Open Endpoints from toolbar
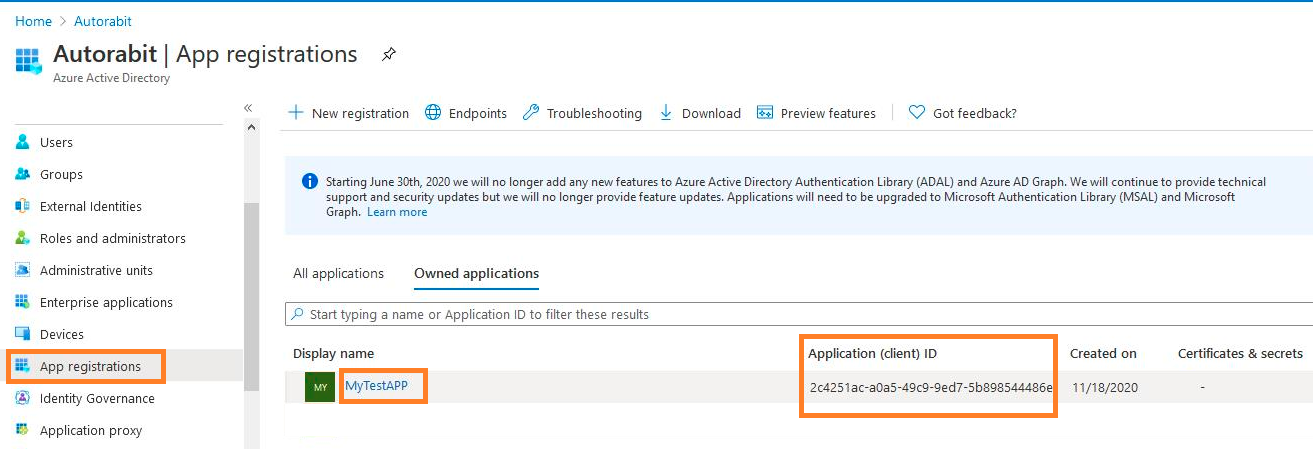 (478, 113)
